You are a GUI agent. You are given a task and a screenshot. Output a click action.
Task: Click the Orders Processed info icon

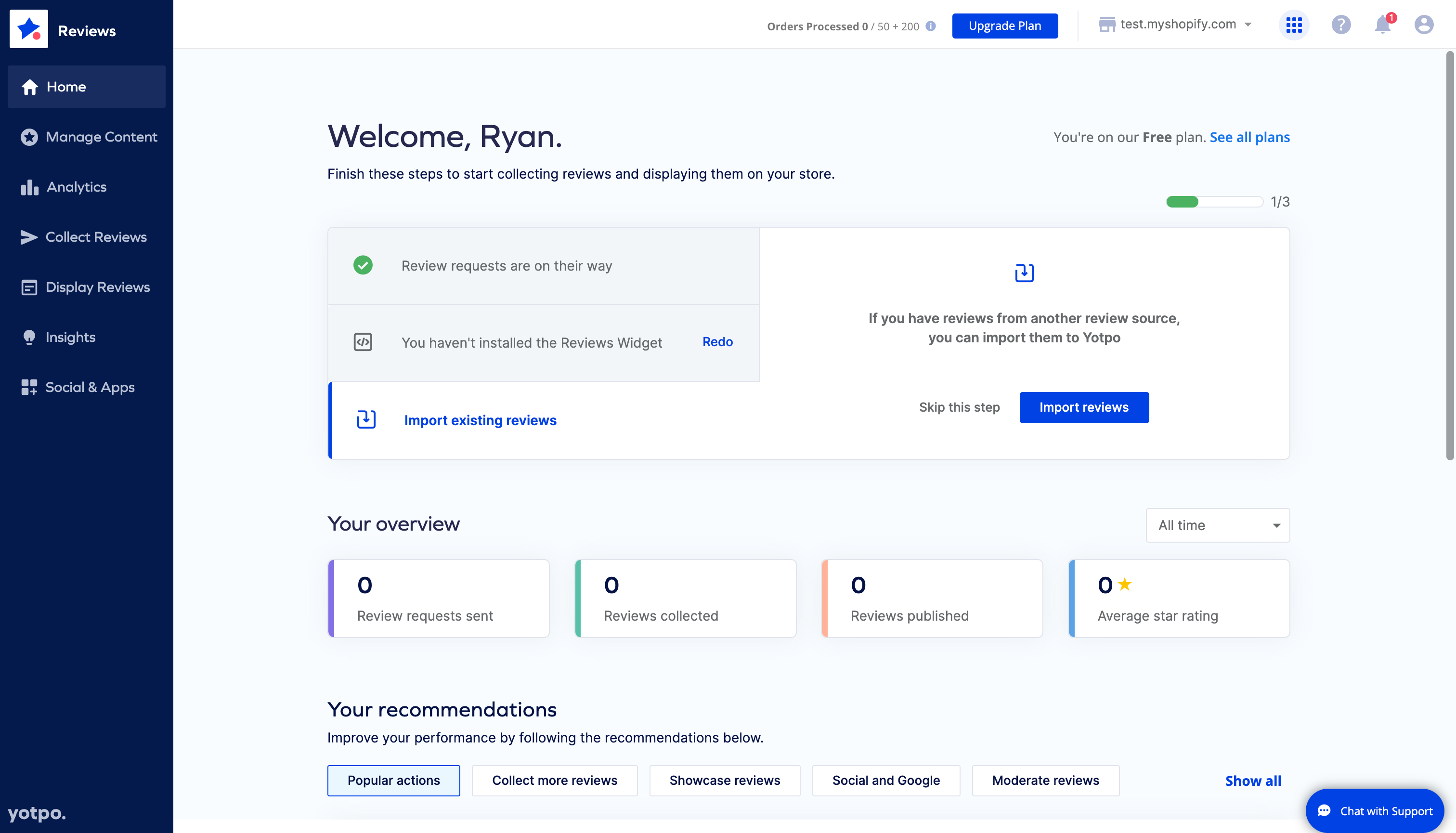point(931,26)
